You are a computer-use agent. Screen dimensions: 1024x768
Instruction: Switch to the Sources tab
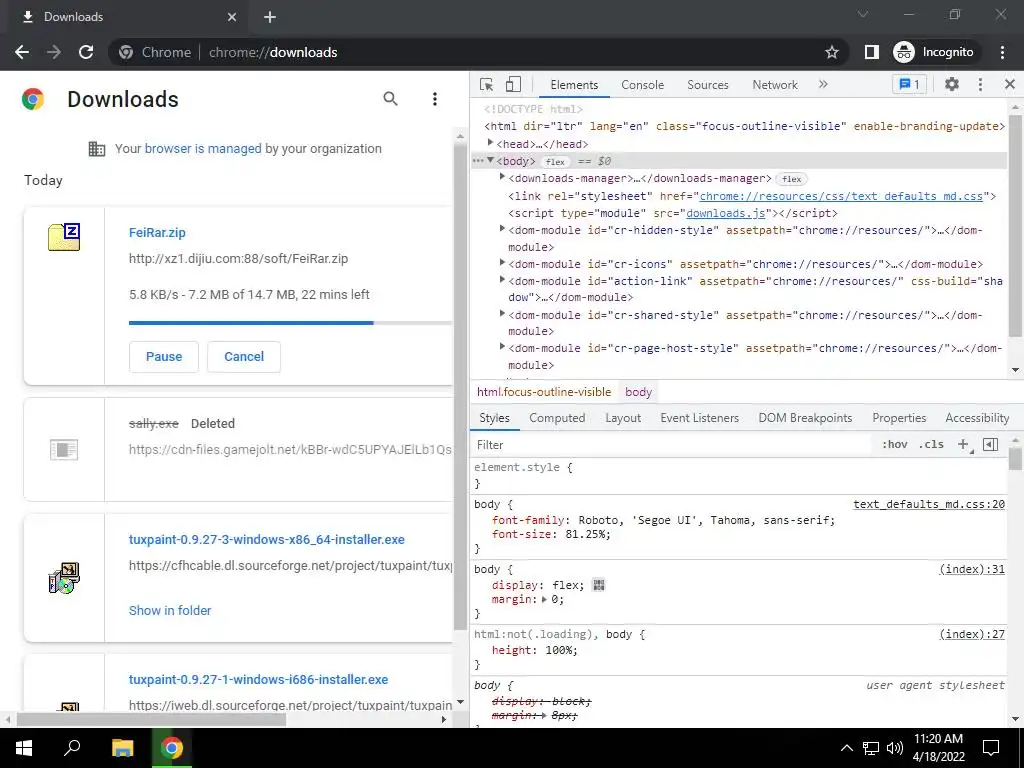point(707,85)
